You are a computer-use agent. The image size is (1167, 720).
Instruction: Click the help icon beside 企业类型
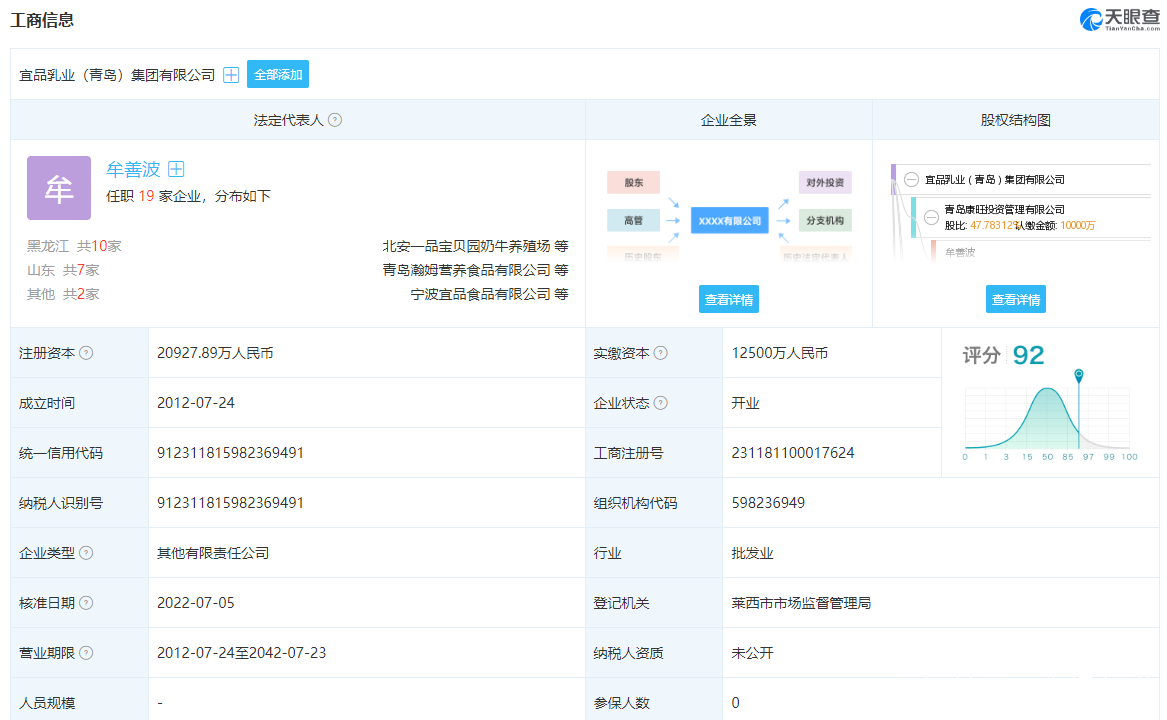point(86,553)
